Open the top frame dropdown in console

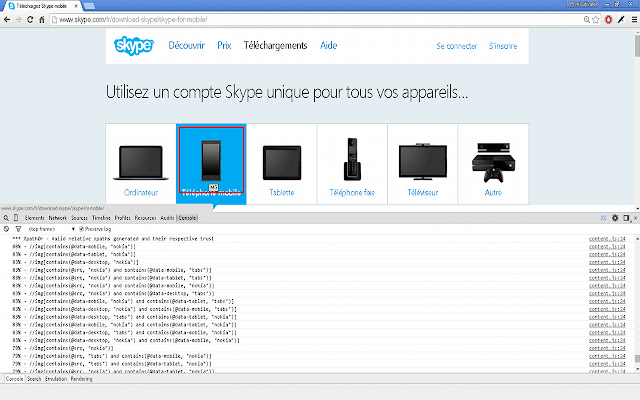pyautogui.click(x=51, y=229)
